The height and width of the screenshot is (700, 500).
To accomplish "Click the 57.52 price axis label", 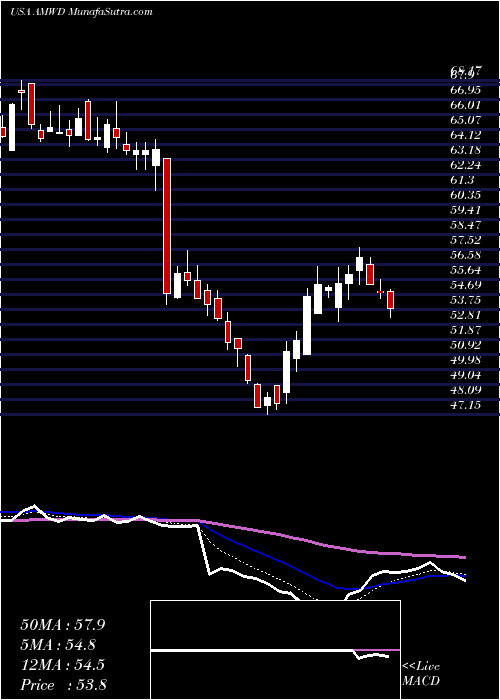I will coord(466,241).
